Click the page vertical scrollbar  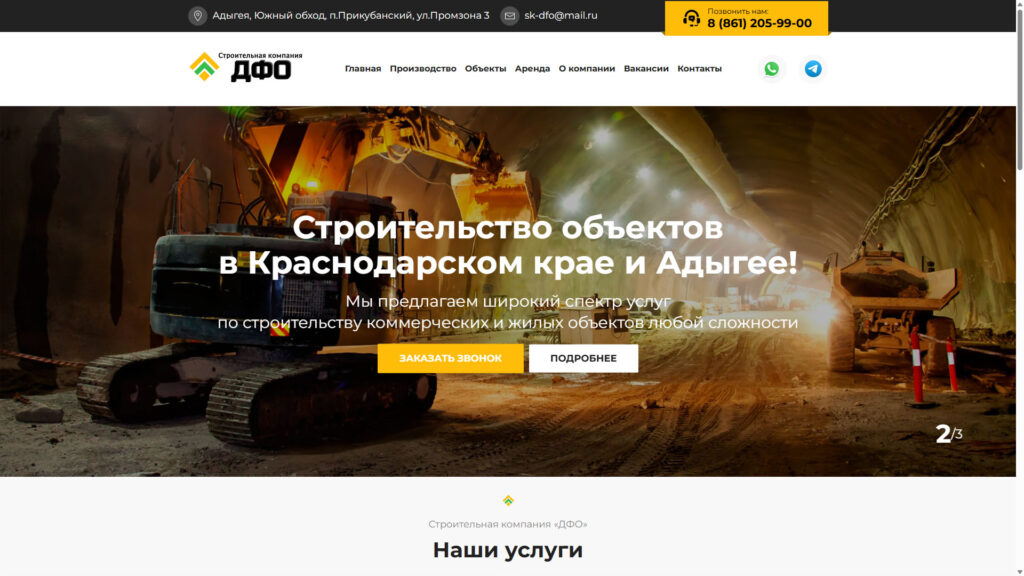tap(1019, 90)
